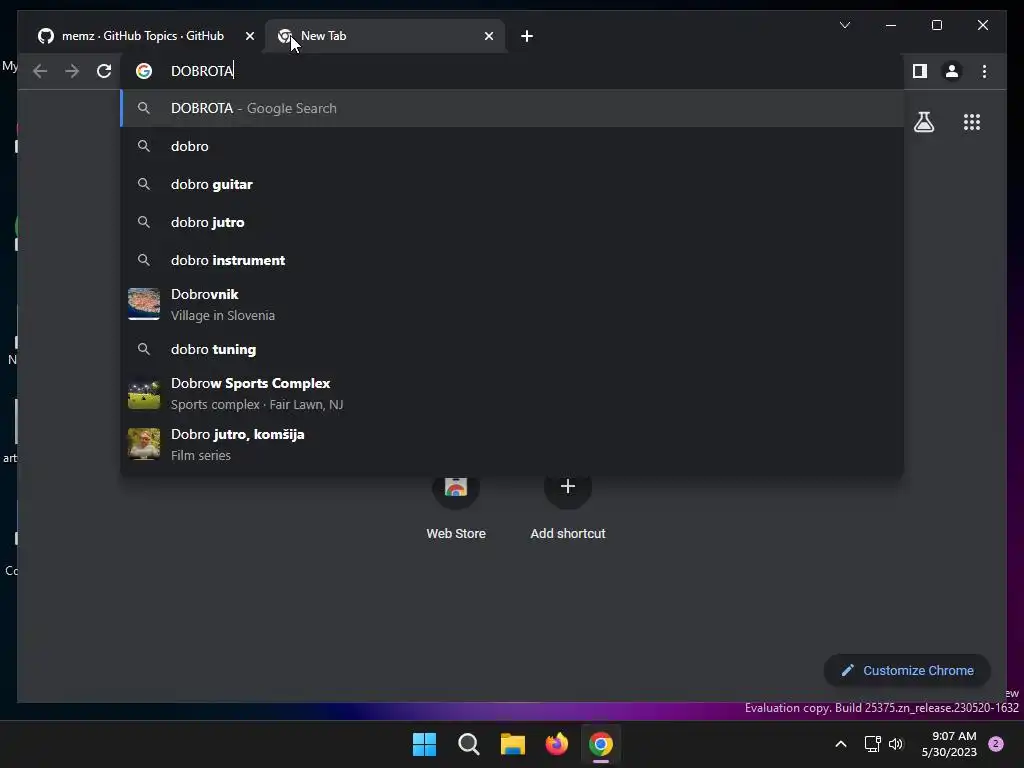Click the Chrome taskbar icon
The width and height of the screenshot is (1024, 768).
coord(601,744)
